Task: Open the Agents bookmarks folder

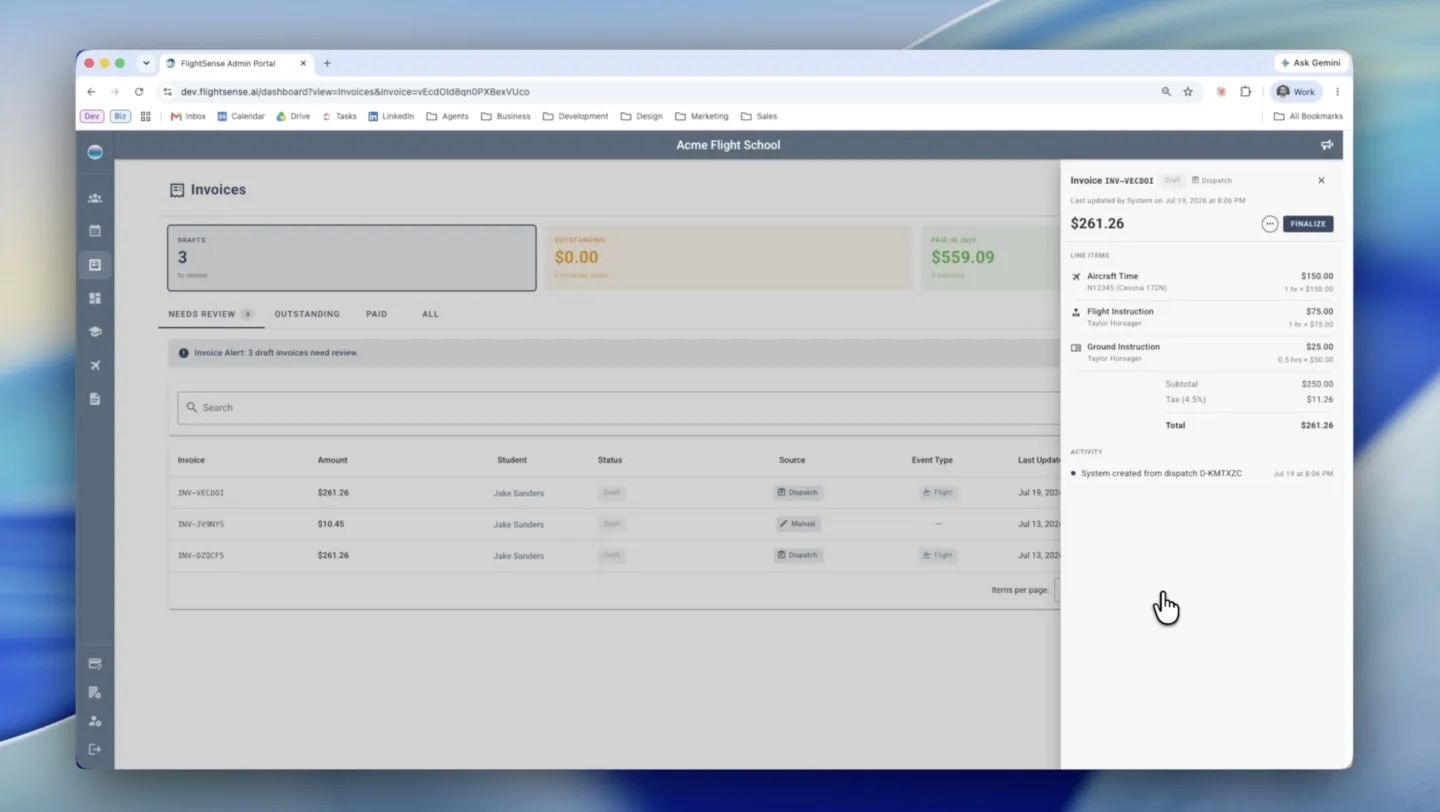Action: (x=447, y=116)
